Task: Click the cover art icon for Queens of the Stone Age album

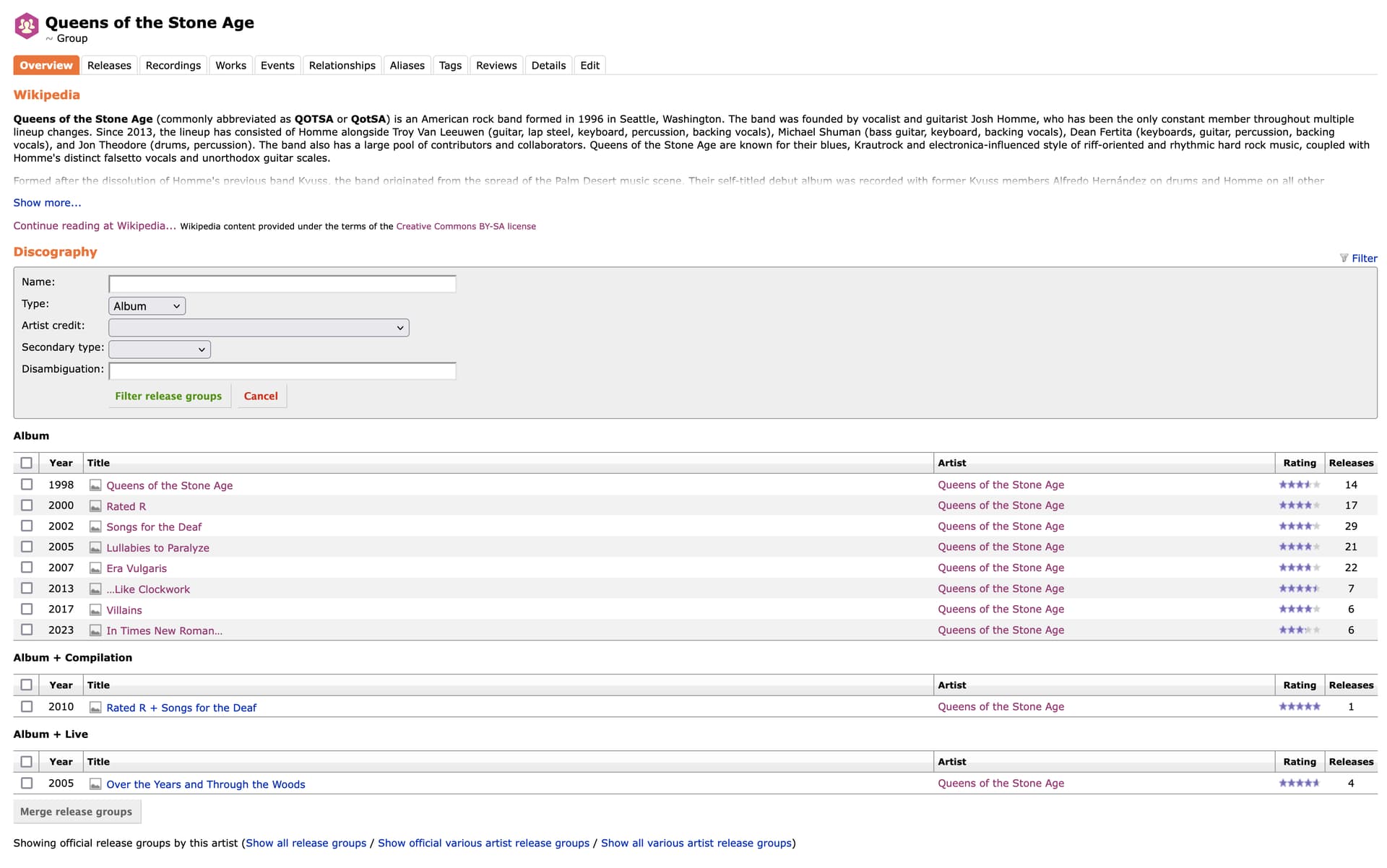Action: point(95,485)
